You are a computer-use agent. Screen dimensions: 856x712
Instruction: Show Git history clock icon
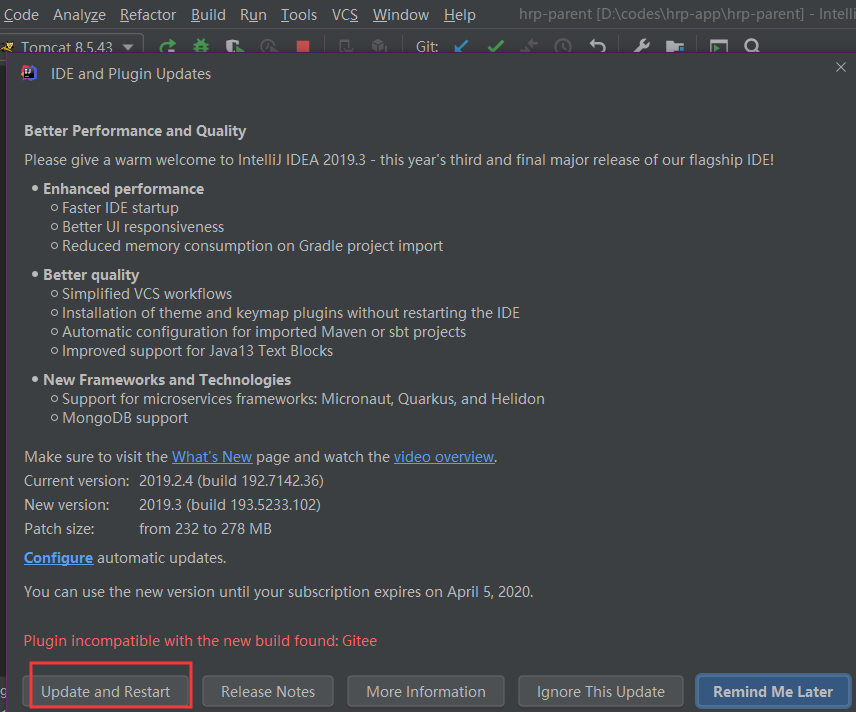coord(563,46)
